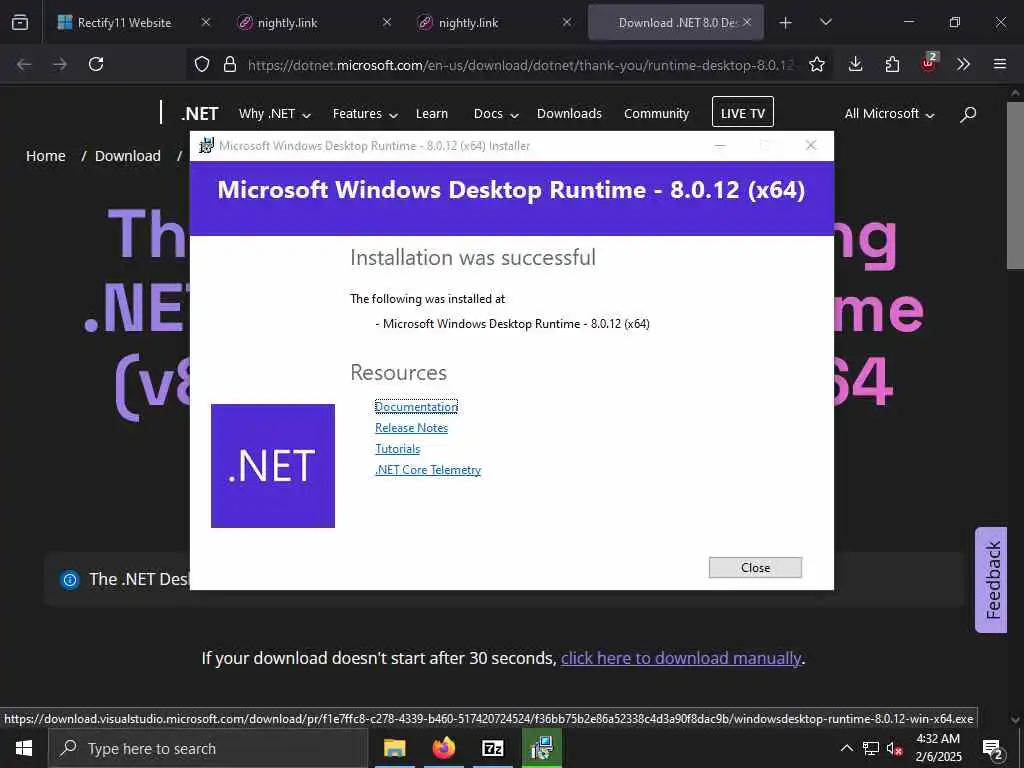Open the Downloads menu item
This screenshot has height=768, width=1024.
pos(569,114)
